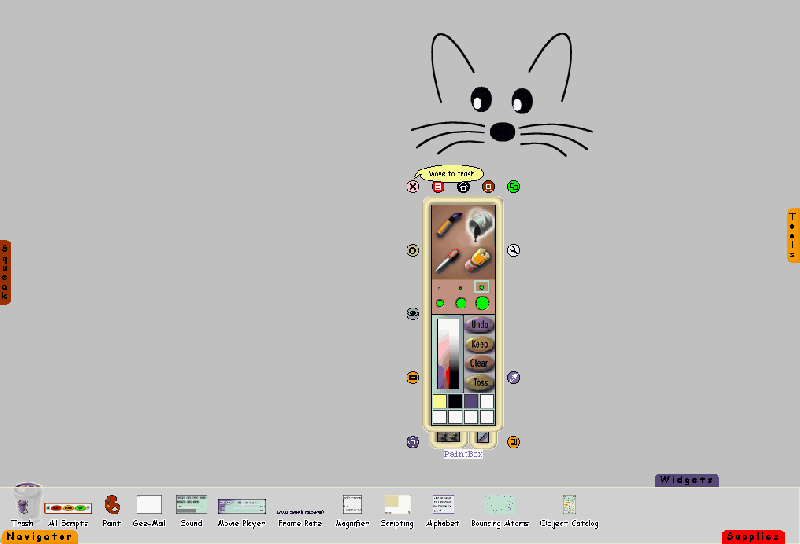The image size is (800, 544).
Task: Choose the eraser tool in PaintBox
Action: pyautogui.click(x=479, y=261)
